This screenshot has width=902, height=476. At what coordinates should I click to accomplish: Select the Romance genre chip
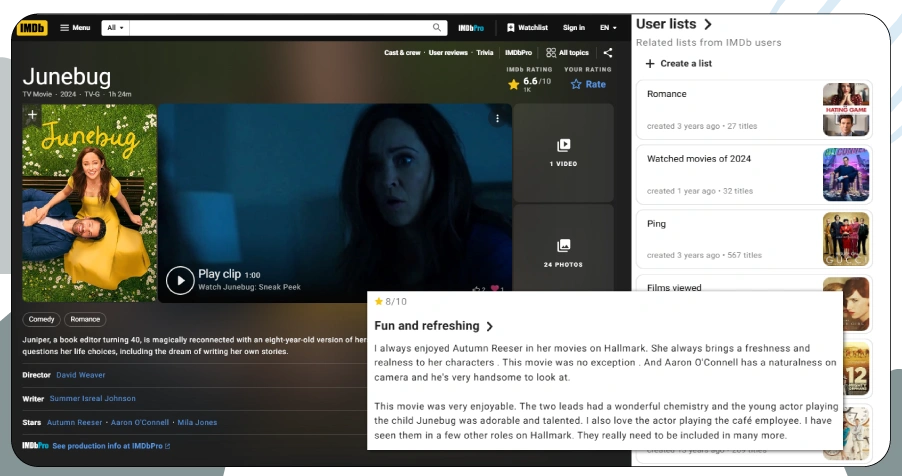(x=85, y=319)
